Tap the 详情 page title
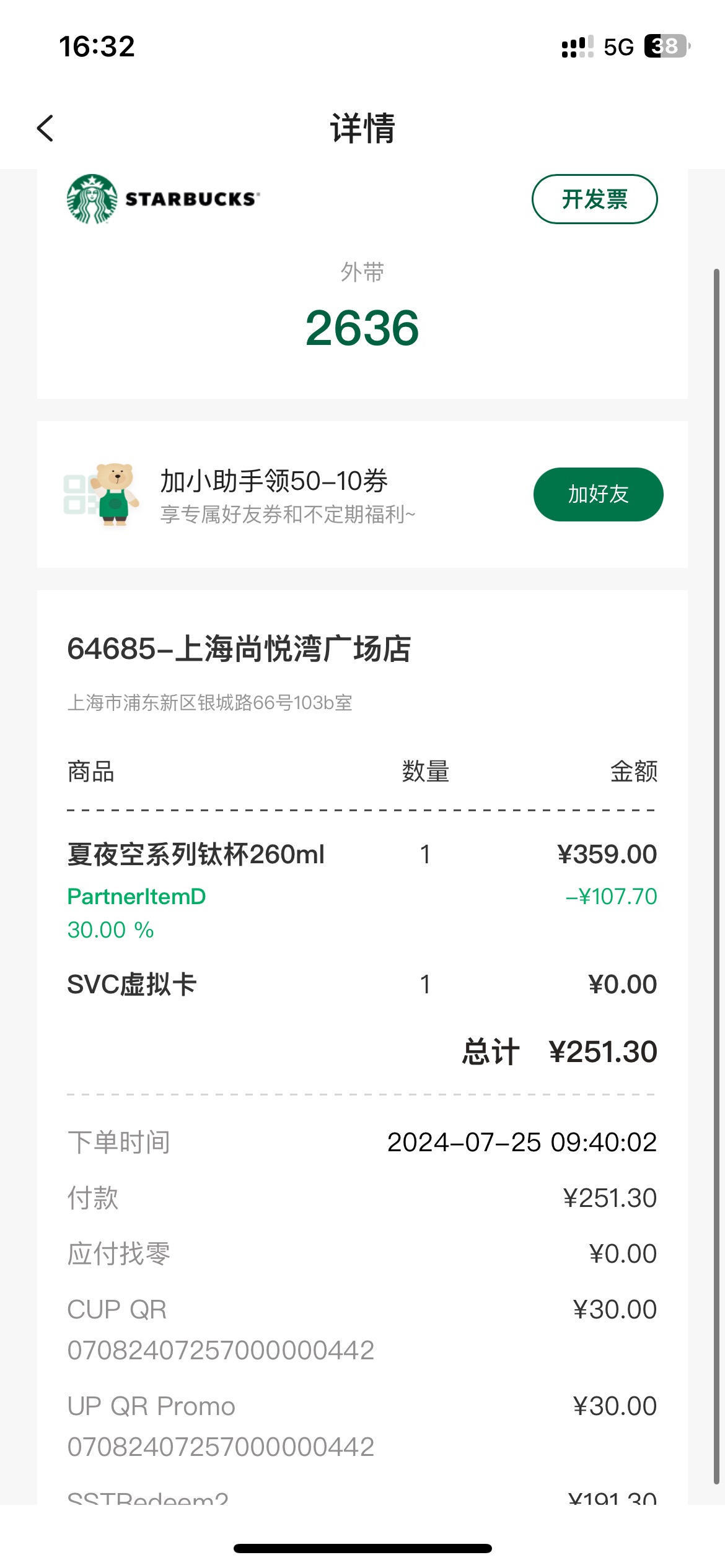 point(362,128)
